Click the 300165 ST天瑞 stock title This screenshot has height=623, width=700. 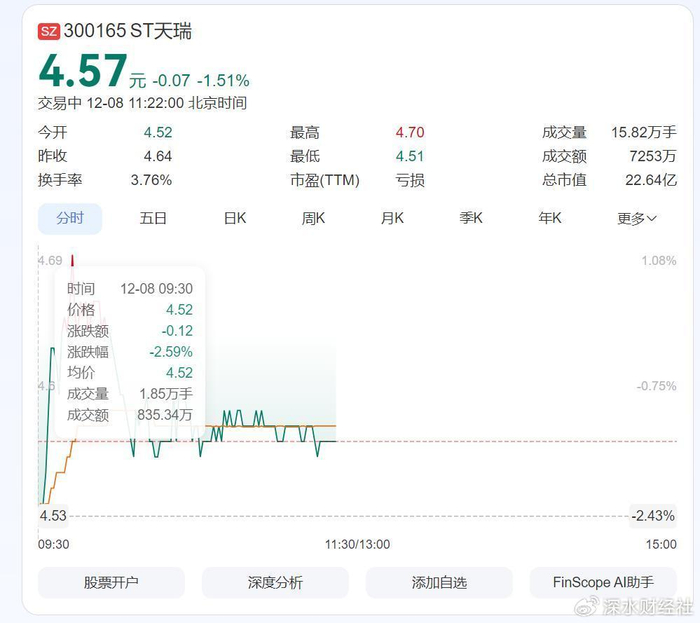coord(128,31)
